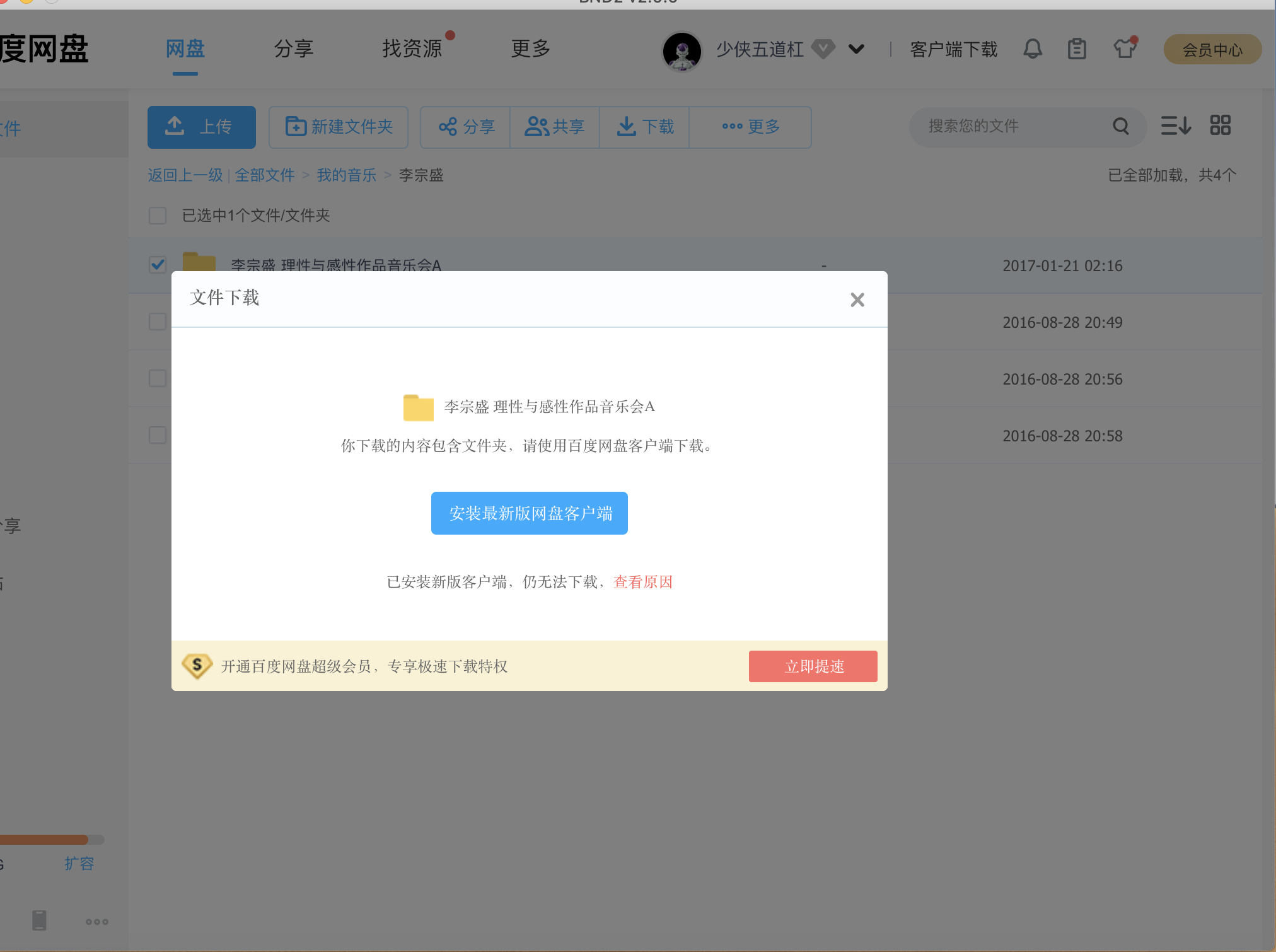
Task: Expand the user account dropdown
Action: point(856,49)
